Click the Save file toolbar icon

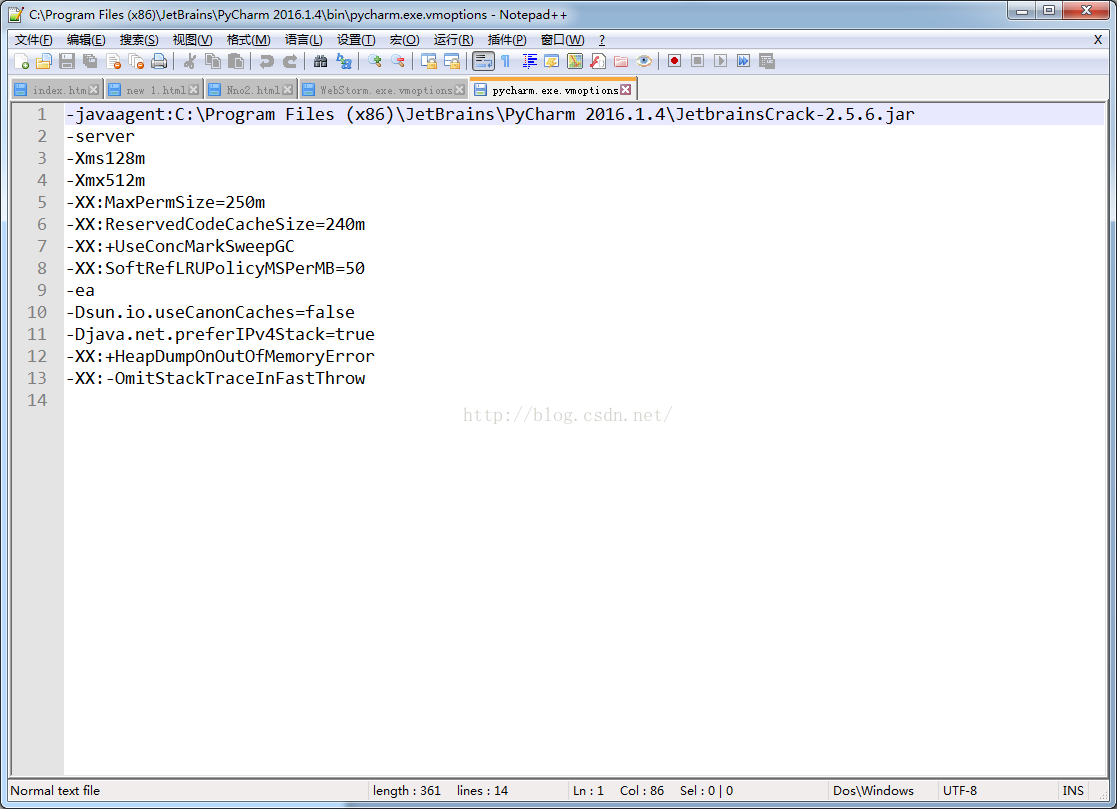point(67,62)
